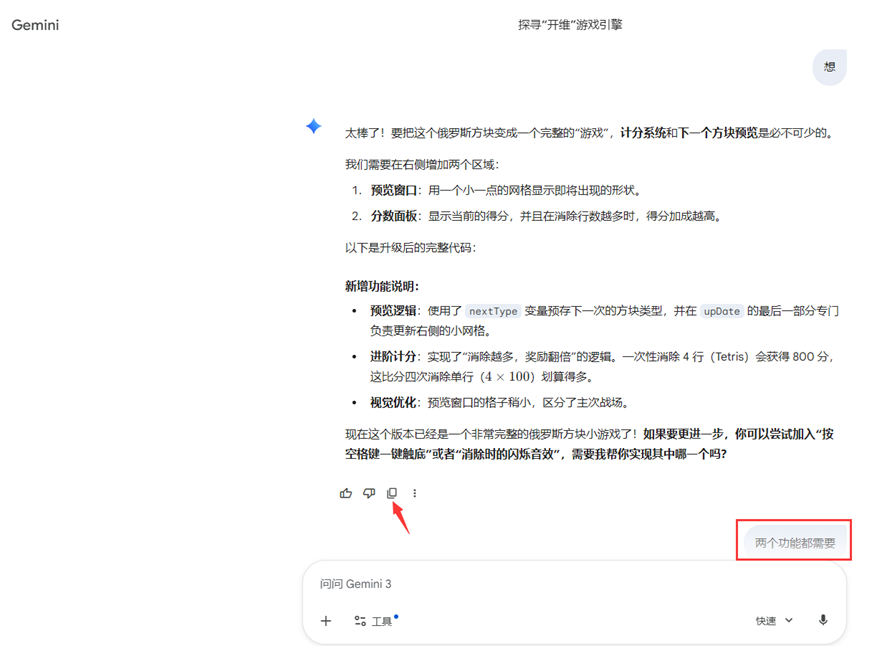Screen dimensions: 869x648
Task: Click the Gemini logo at top left
Action: (35, 25)
